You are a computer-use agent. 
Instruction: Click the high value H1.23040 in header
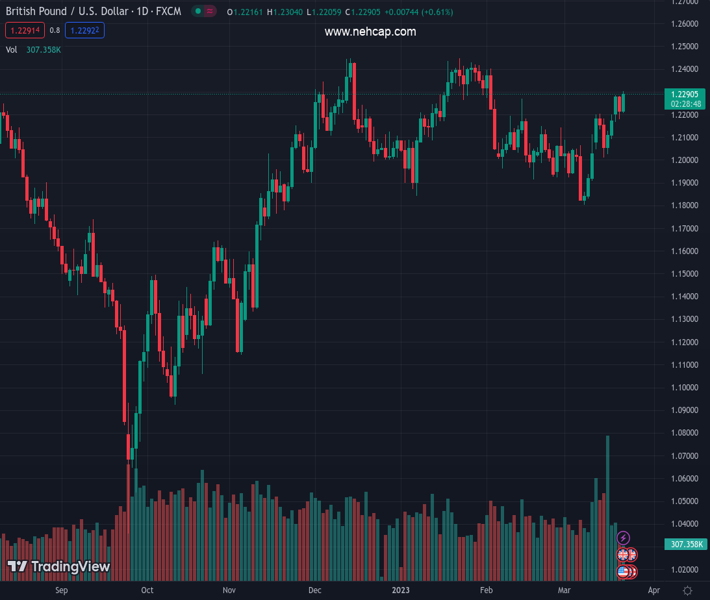coord(285,12)
